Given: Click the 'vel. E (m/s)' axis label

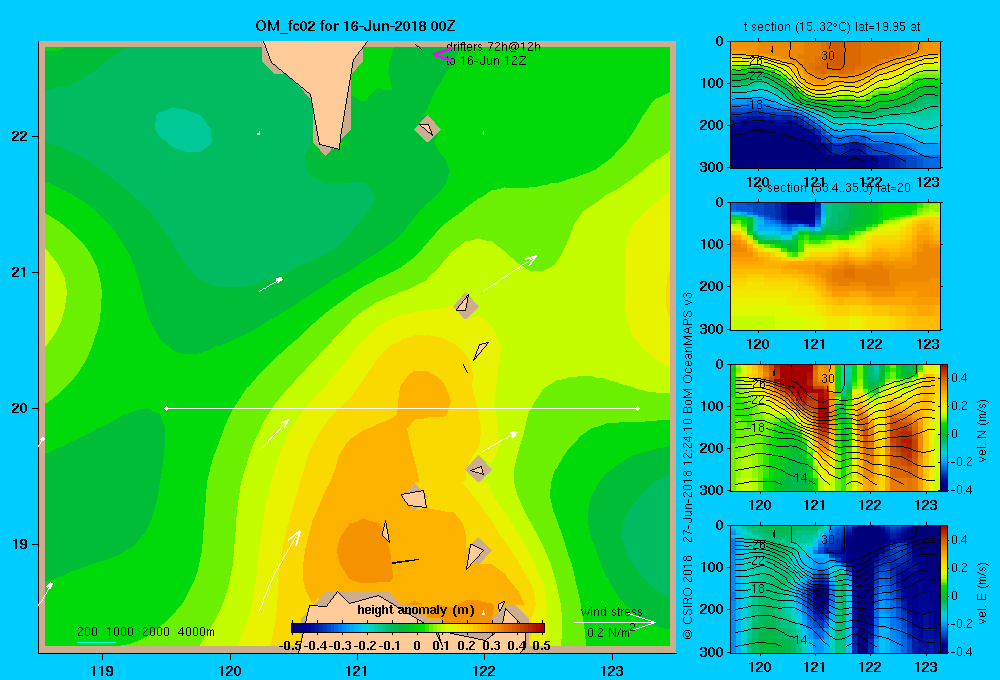Looking at the screenshot, I should (982, 593).
